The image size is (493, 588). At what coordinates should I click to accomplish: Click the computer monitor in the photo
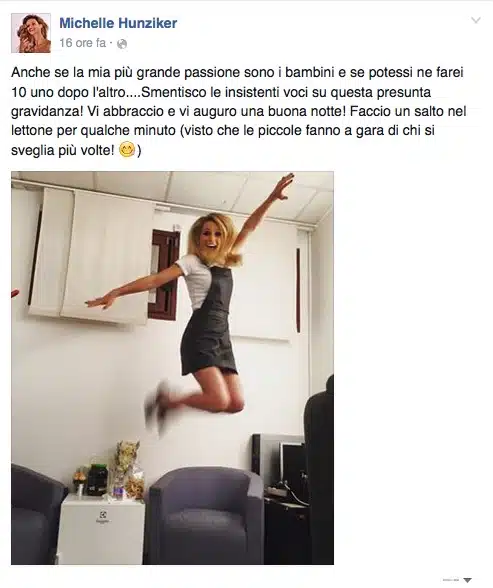(279, 461)
